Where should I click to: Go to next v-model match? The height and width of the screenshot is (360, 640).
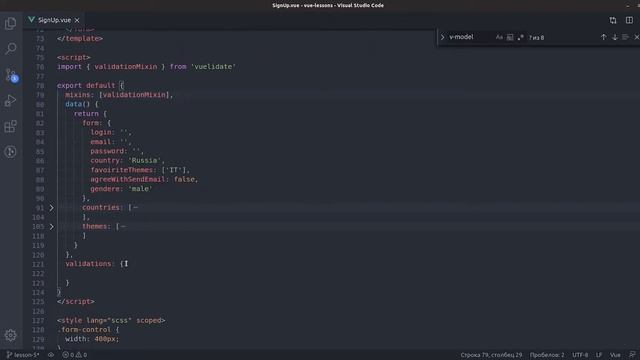614,37
